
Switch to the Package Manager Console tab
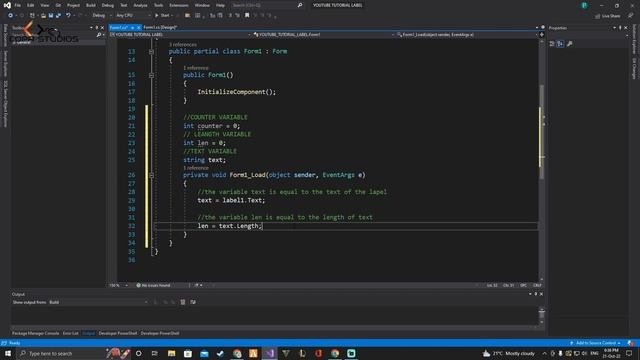pos(36,333)
